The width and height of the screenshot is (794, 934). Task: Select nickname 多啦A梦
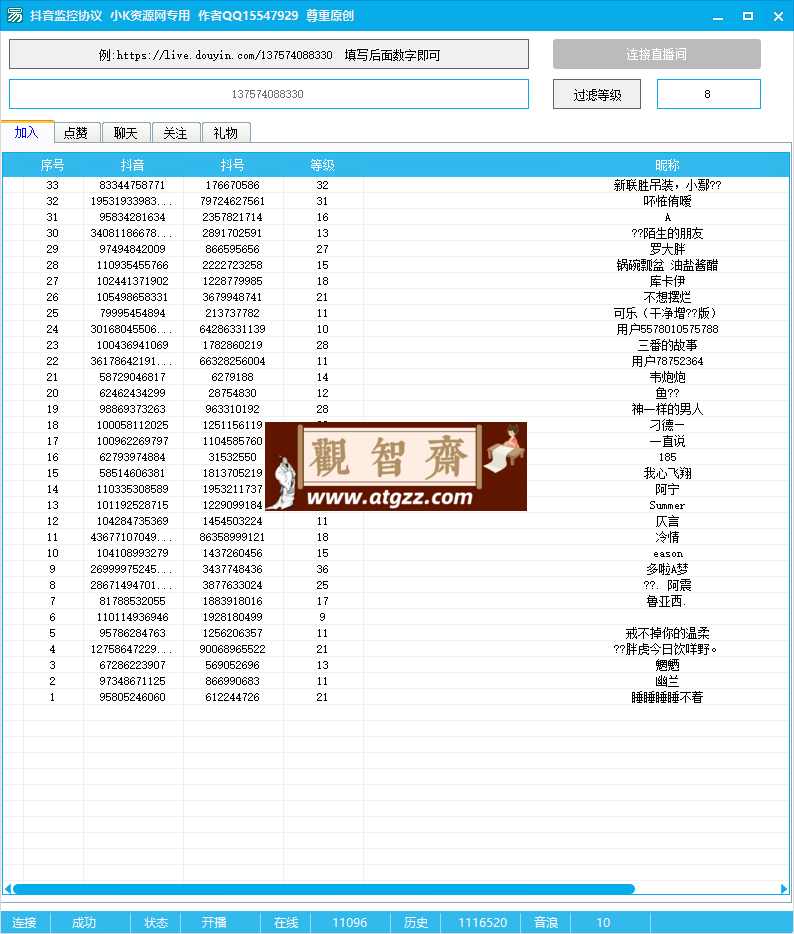pyautogui.click(x=667, y=569)
